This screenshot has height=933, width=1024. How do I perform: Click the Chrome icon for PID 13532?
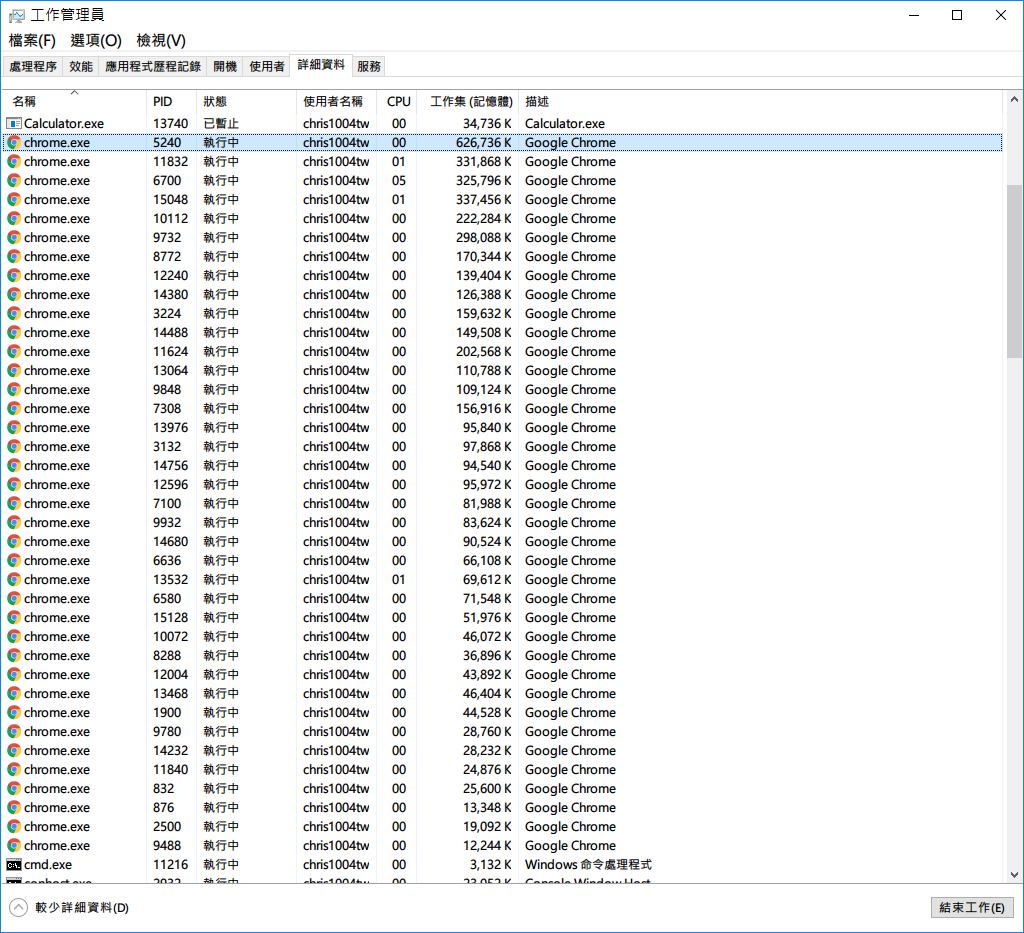[14, 580]
